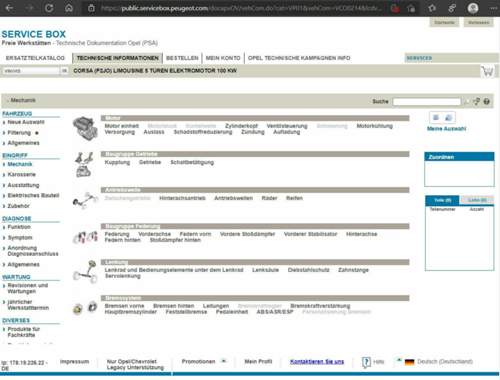Select the second tab beside Teile
This screenshot has width=500, height=380.
point(477,200)
